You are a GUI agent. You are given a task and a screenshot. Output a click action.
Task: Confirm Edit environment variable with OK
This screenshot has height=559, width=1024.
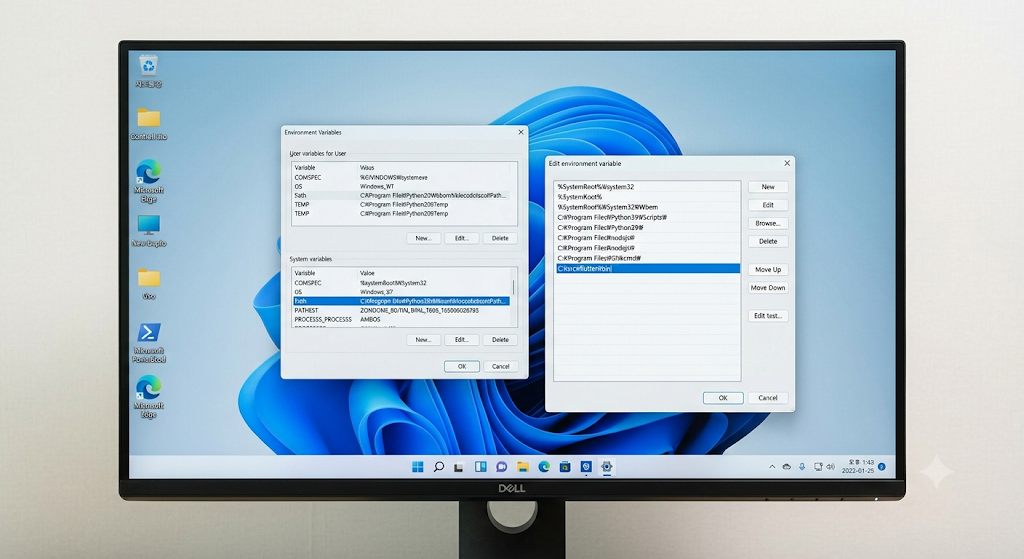tap(723, 398)
